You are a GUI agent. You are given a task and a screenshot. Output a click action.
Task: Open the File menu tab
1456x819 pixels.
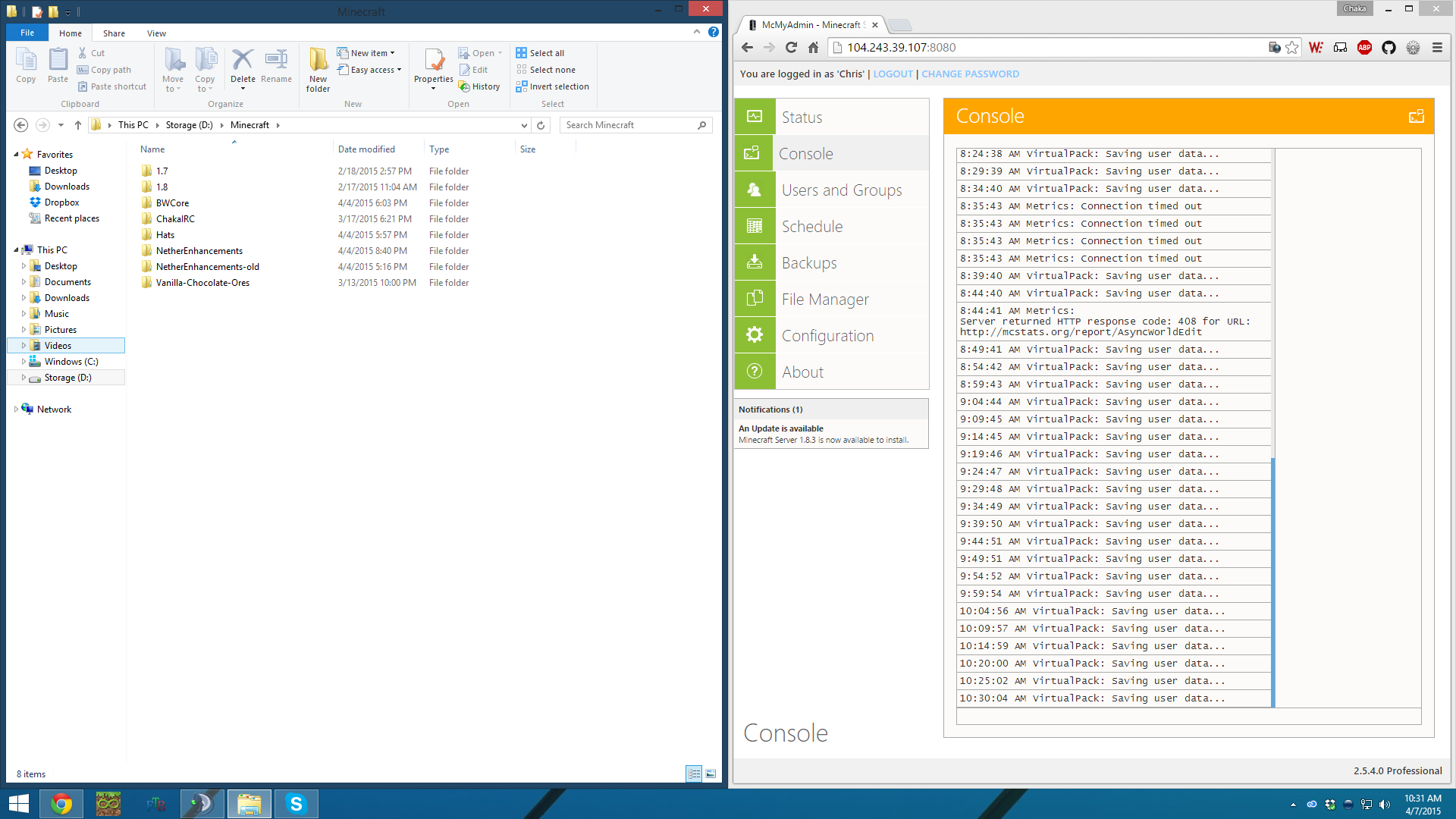[27, 33]
